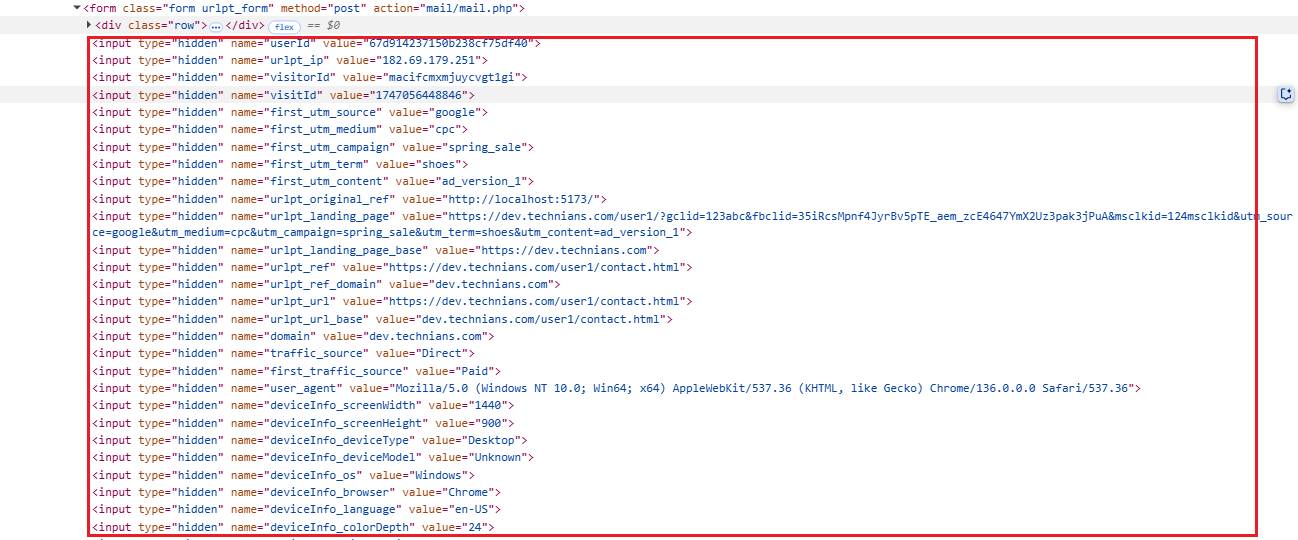Click the ellipsis inside div row element
The width and height of the screenshot is (1298, 540).
coord(215,25)
